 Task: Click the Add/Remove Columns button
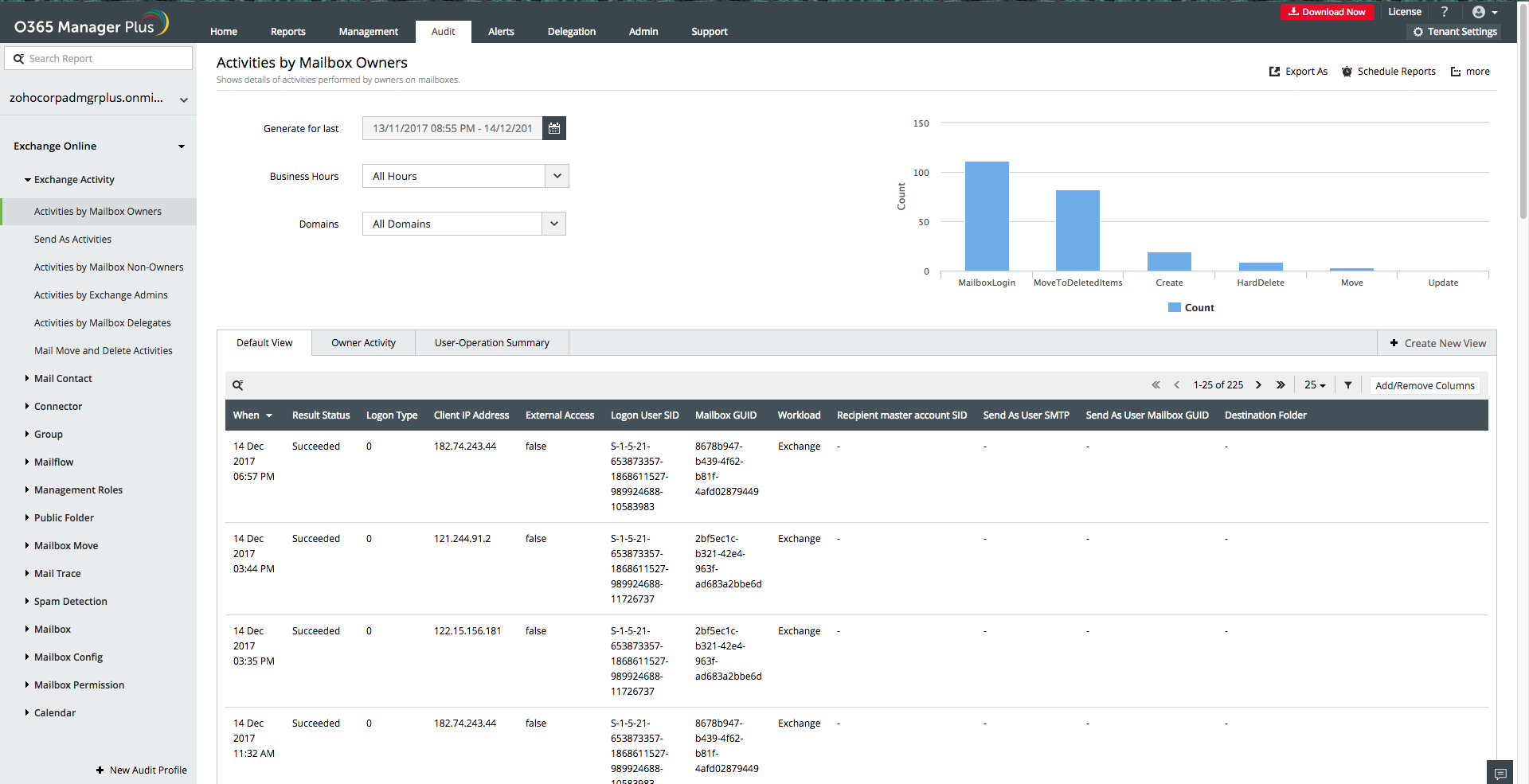(x=1425, y=385)
